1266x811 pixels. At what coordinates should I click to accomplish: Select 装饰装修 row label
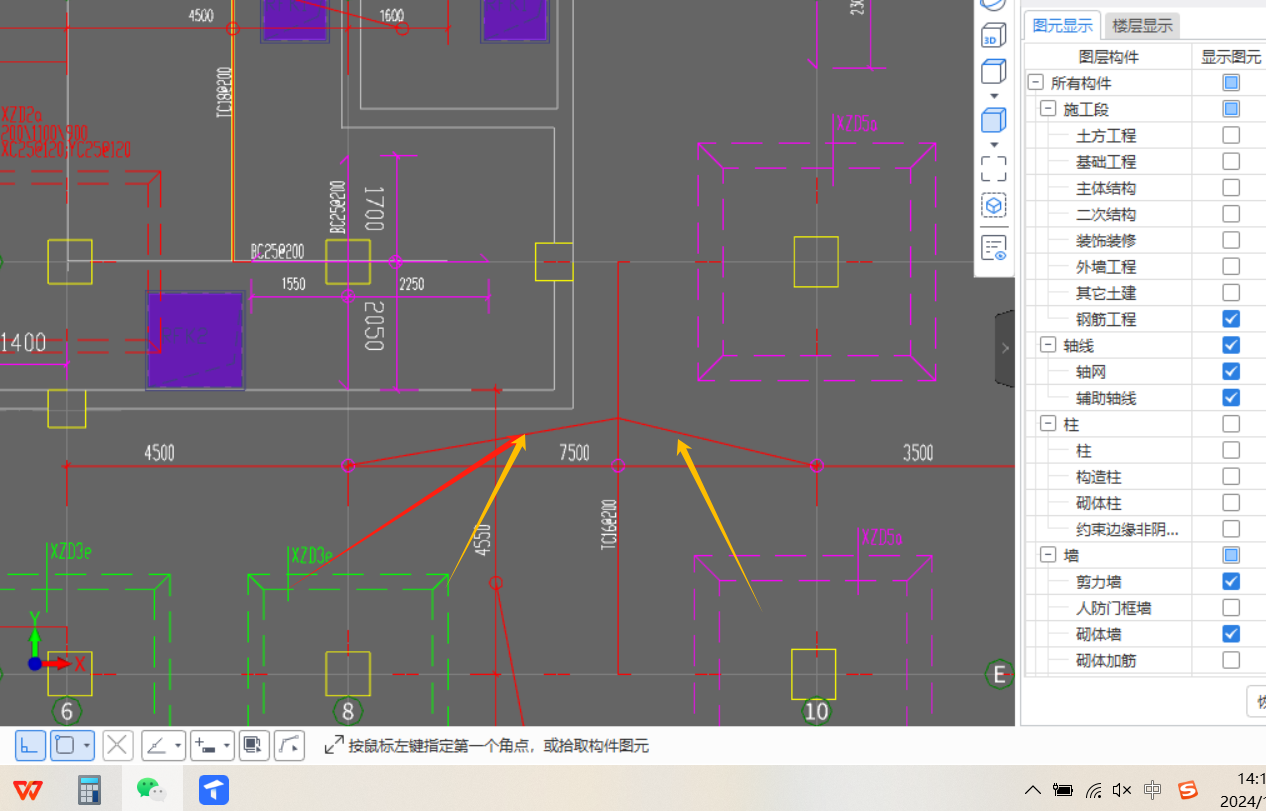click(1106, 240)
